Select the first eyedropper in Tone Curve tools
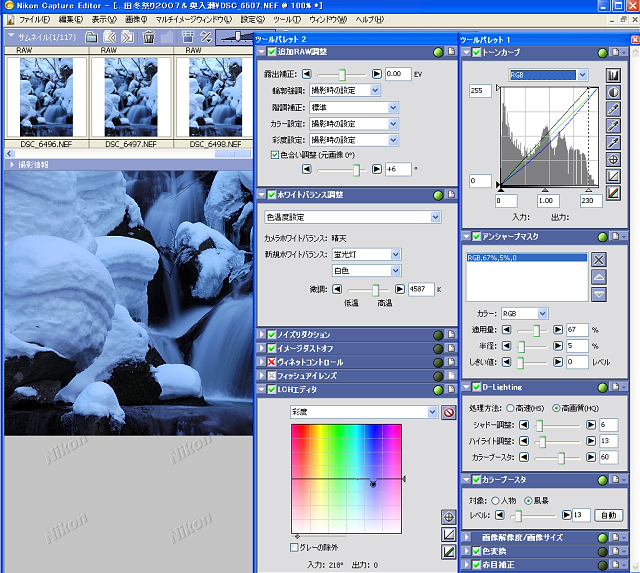This screenshot has width=640, height=573. pyautogui.click(x=613, y=109)
